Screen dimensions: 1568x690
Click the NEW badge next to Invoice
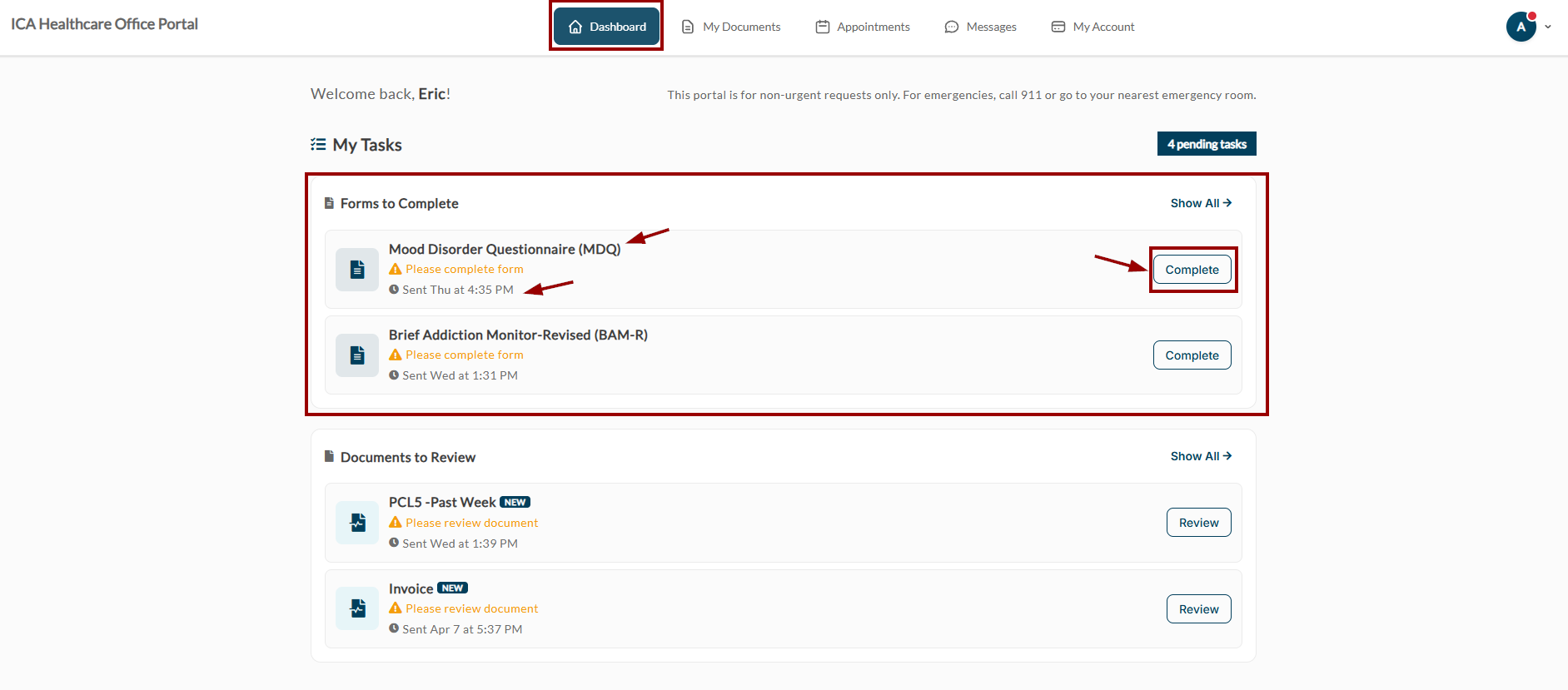453,588
